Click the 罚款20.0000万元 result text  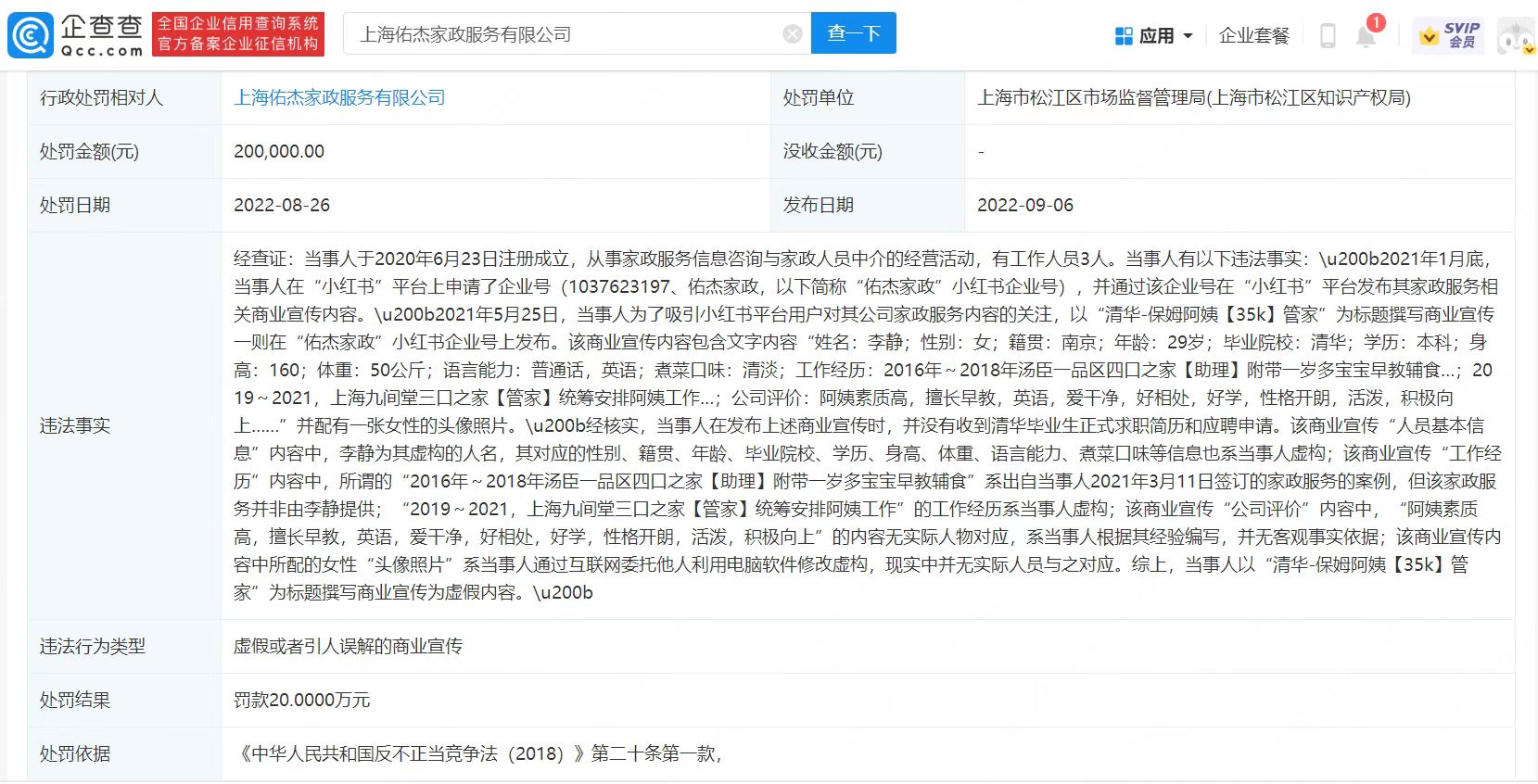coord(302,700)
